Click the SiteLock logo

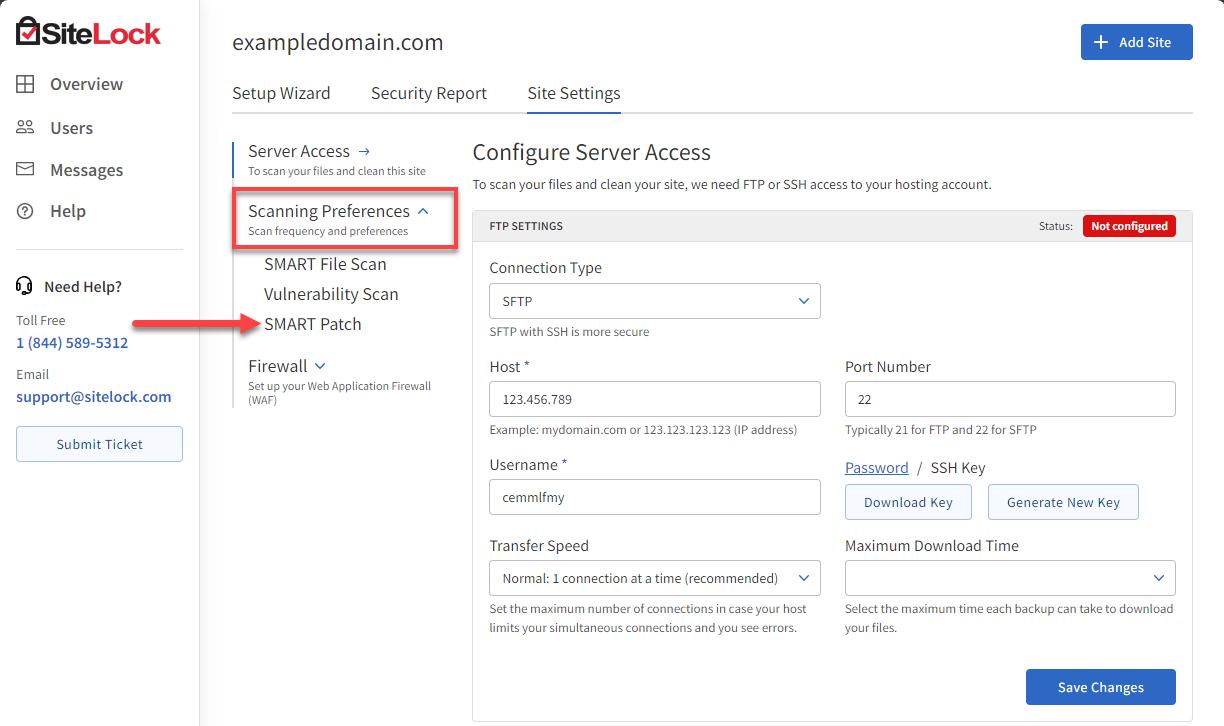coord(87,31)
